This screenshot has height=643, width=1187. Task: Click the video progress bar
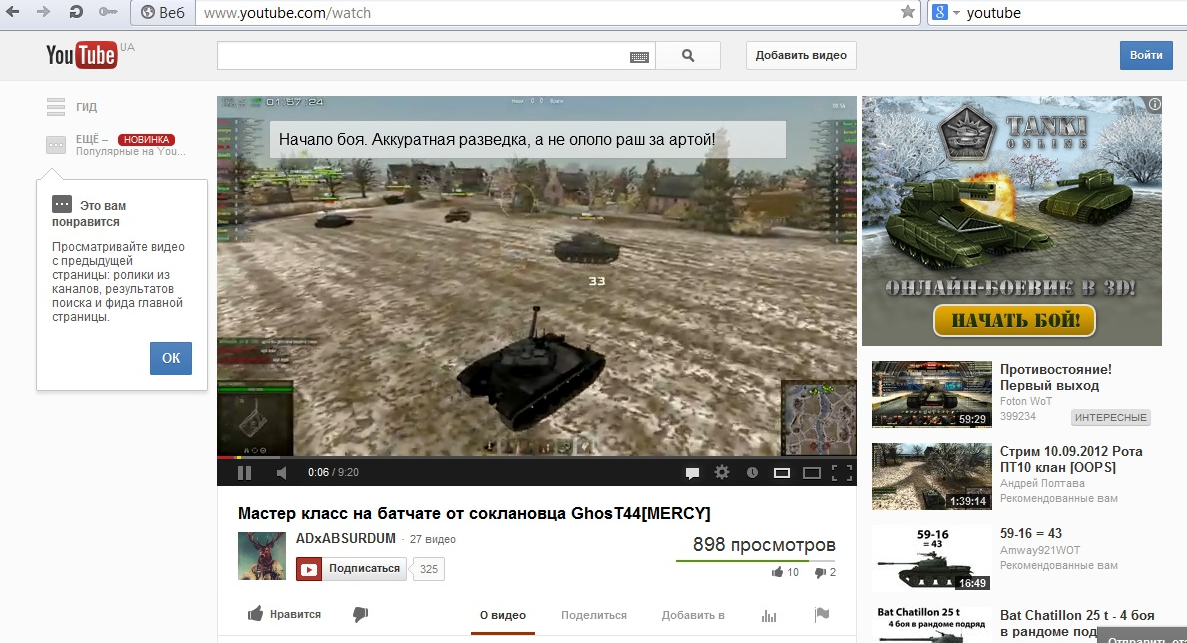[537, 457]
